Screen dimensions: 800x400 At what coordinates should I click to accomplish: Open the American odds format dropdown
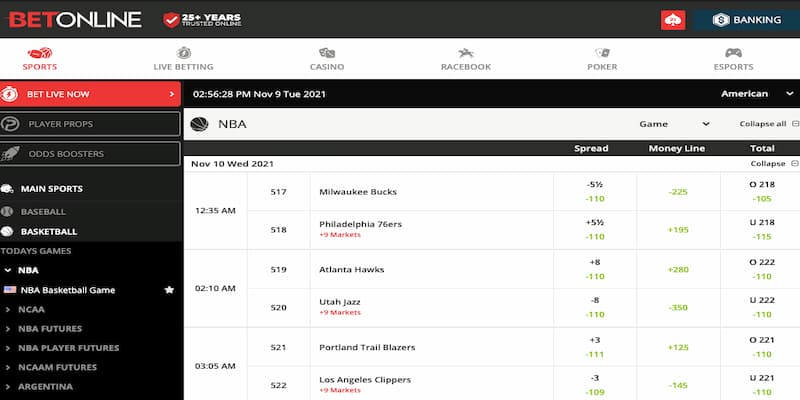pyautogui.click(x=757, y=94)
